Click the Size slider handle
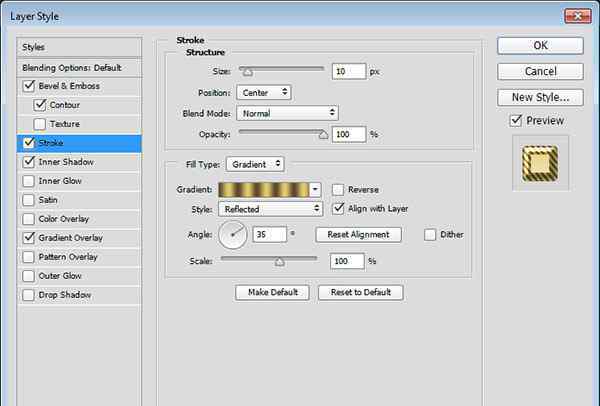The image size is (600, 406). 248,72
